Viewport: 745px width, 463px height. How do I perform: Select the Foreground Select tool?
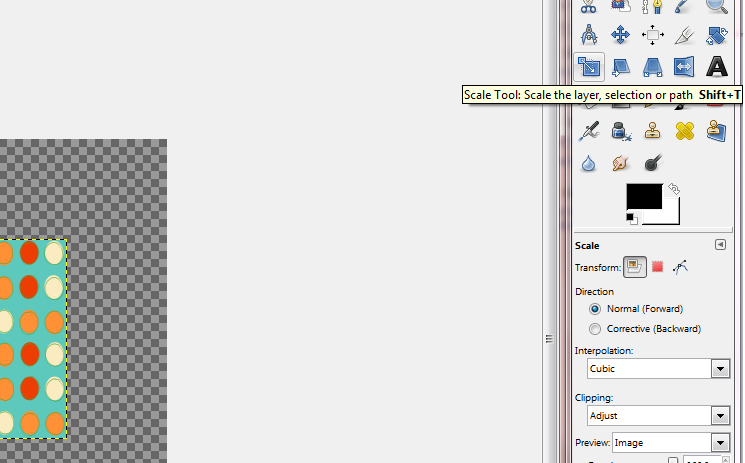click(621, 6)
